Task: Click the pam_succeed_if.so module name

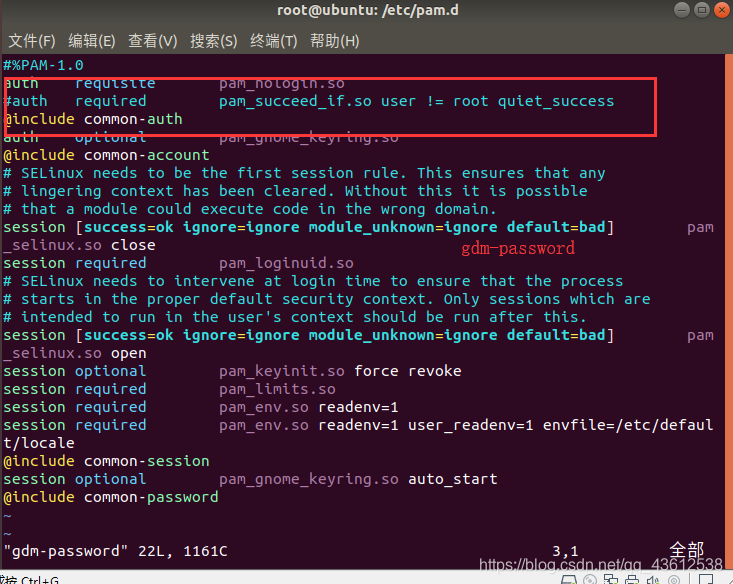Action: (295, 101)
